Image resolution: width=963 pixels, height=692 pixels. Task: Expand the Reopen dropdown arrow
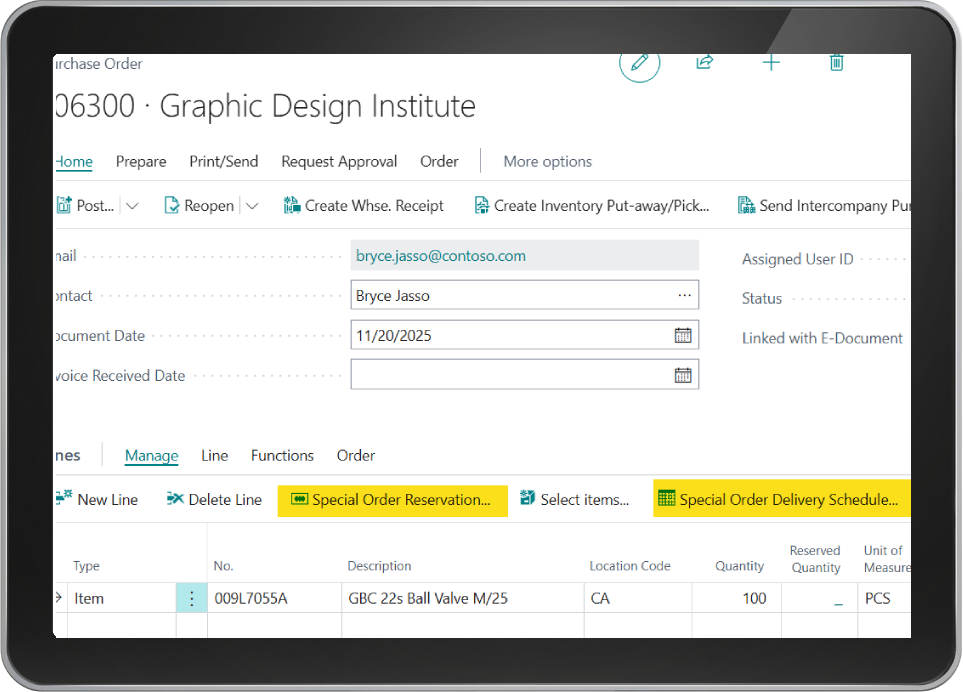(252, 206)
